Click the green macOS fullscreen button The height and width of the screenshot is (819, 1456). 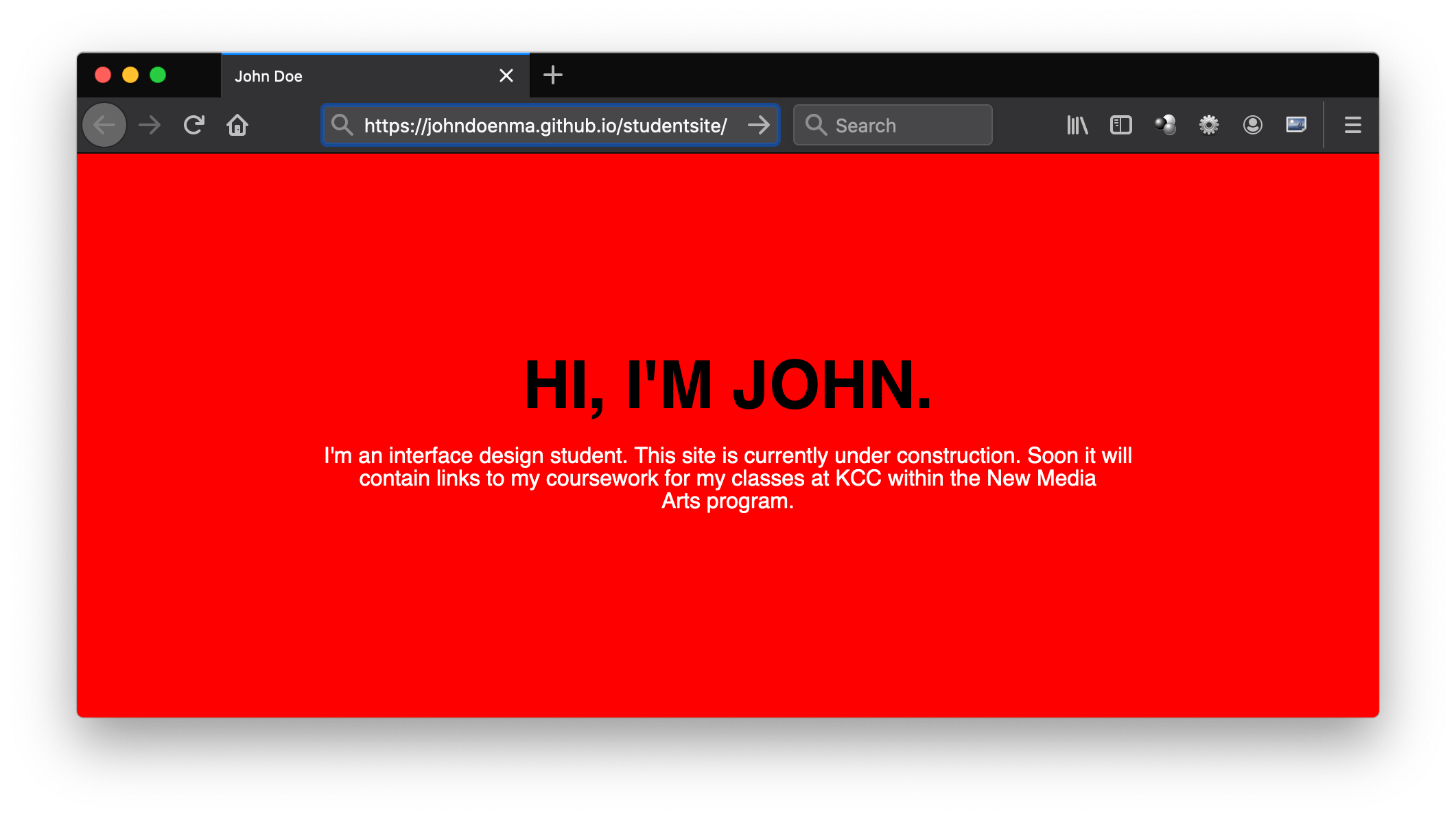(158, 75)
